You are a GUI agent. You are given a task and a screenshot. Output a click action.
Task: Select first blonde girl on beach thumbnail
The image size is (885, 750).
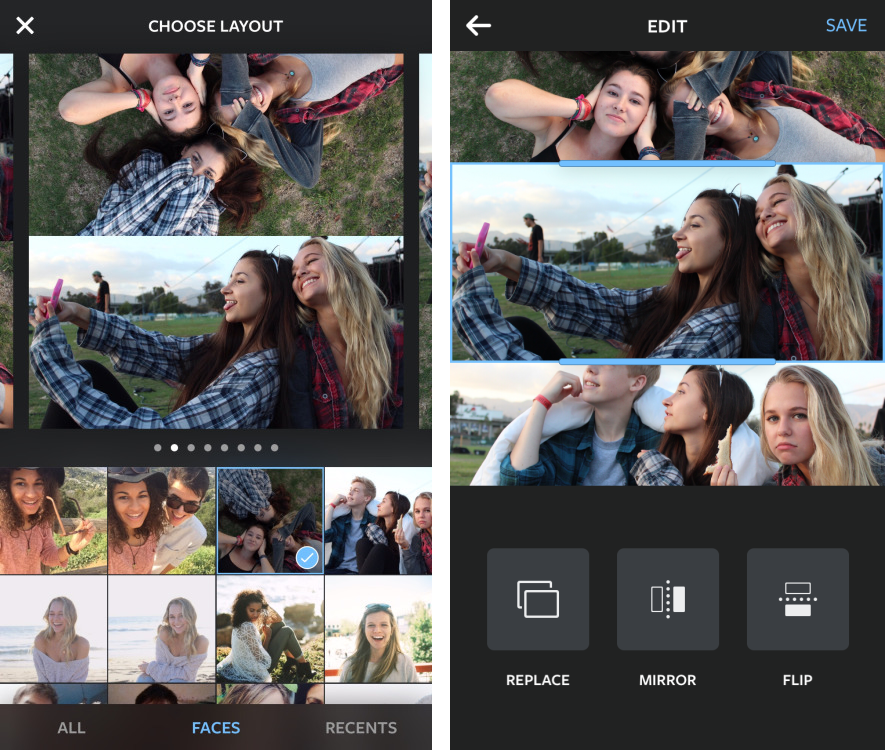(53, 629)
